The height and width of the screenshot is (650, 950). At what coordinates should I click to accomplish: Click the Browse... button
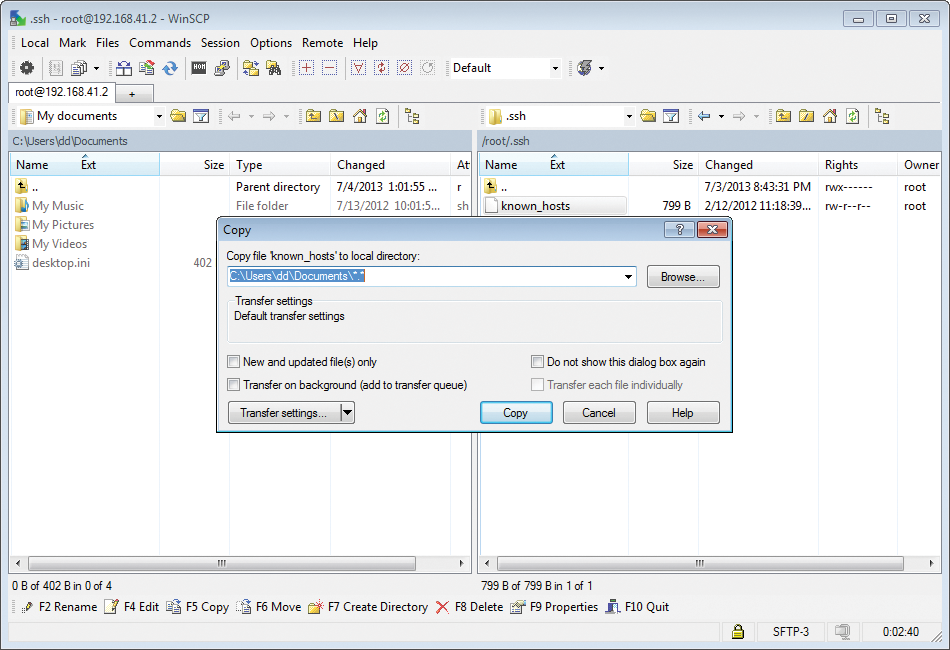tap(683, 277)
